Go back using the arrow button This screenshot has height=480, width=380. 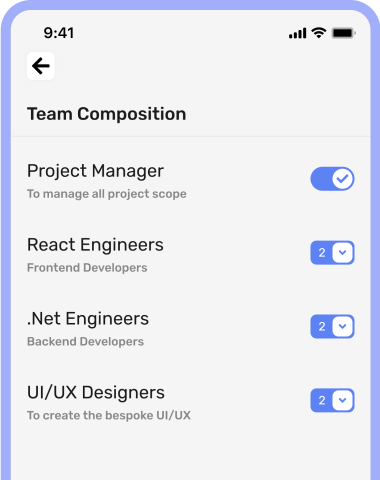click(41, 66)
